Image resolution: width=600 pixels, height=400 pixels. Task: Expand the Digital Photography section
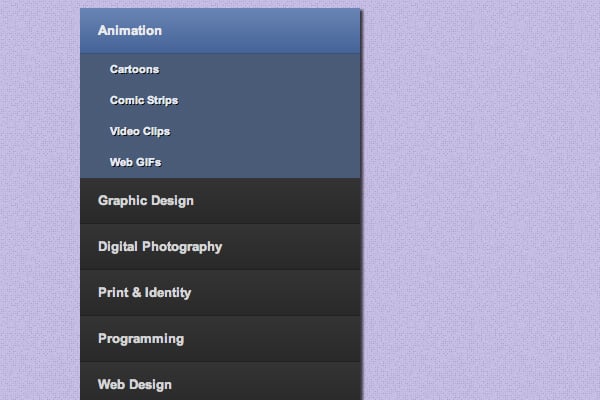point(220,247)
